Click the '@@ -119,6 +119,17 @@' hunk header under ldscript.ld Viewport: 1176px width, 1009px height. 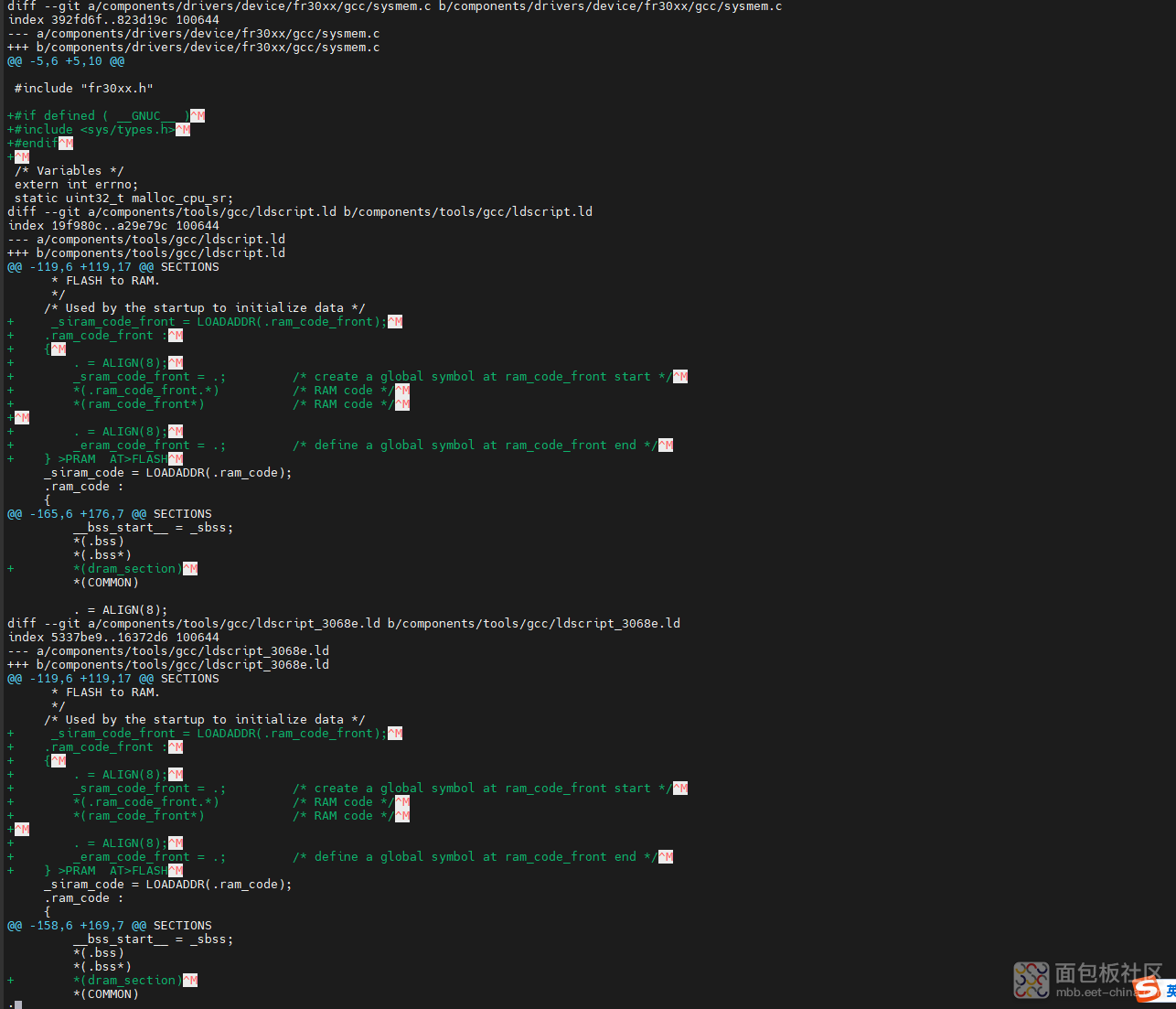coord(113,266)
